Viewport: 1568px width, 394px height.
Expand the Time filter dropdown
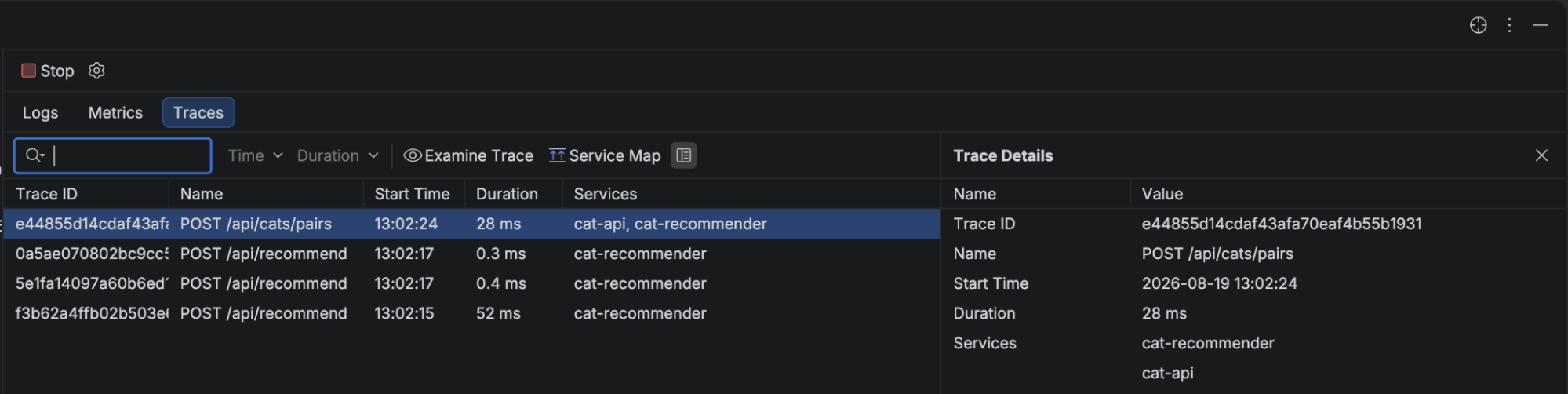pos(255,155)
